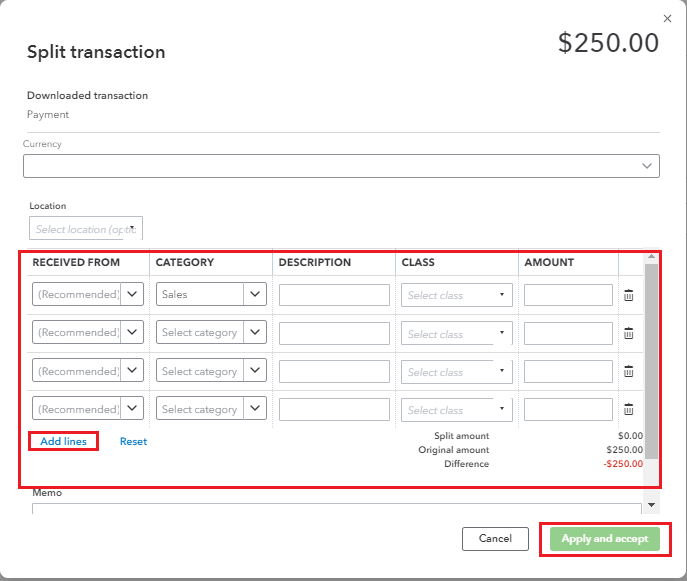Delete the first split line with trash icon
The width and height of the screenshot is (687, 581).
click(629, 295)
